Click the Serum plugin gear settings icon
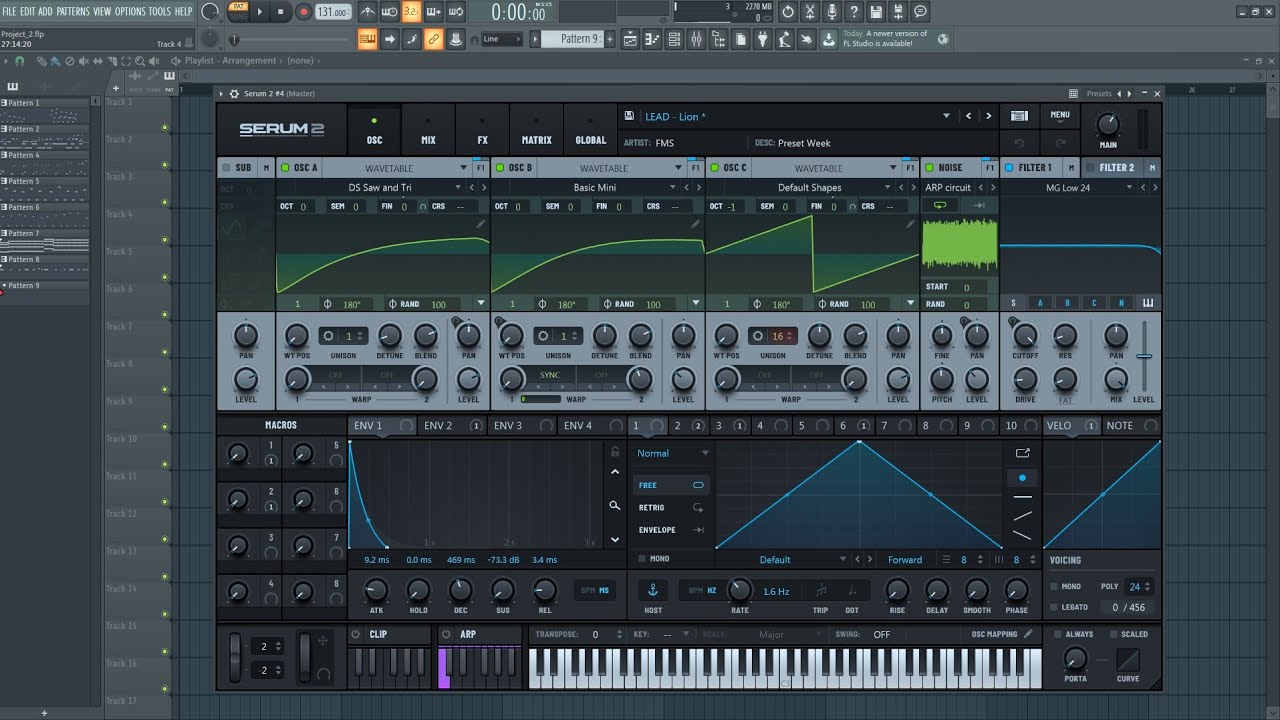The image size is (1280, 720). pyautogui.click(x=234, y=94)
